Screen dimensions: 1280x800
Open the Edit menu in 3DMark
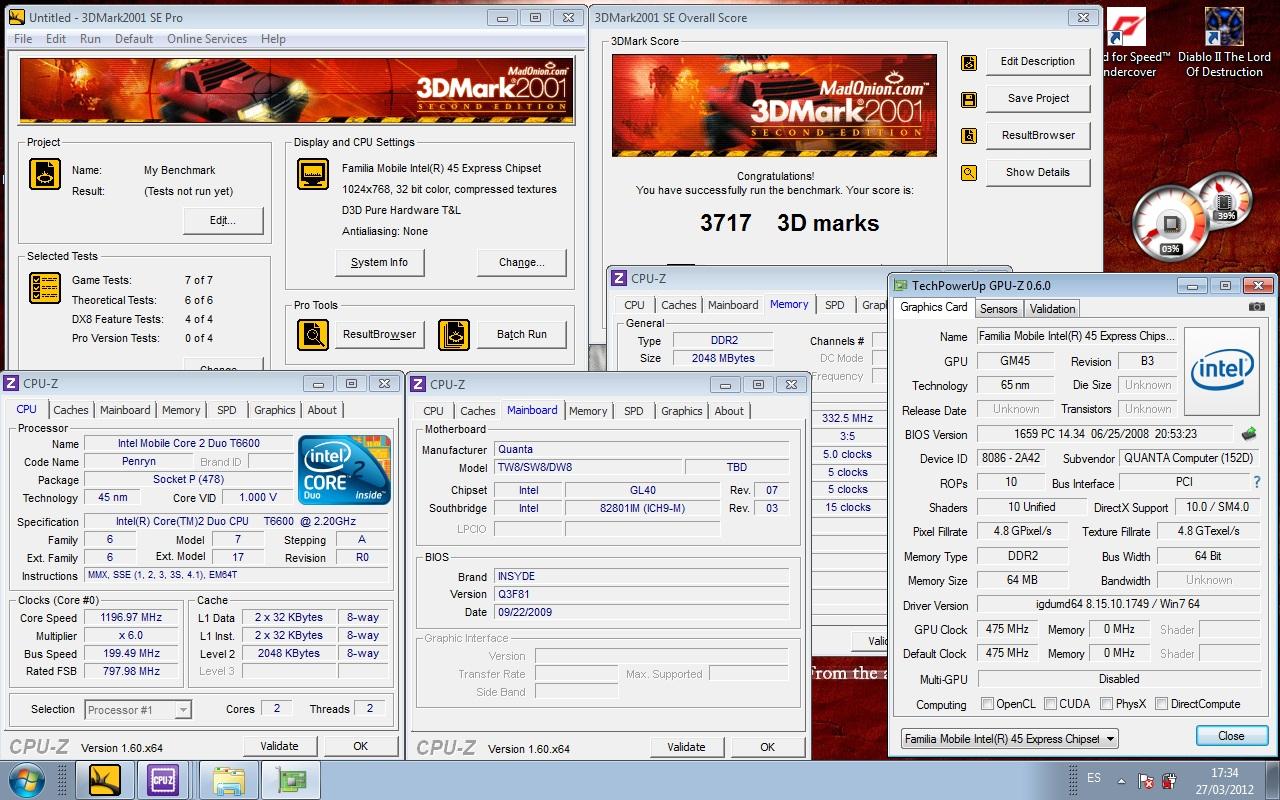click(56, 39)
